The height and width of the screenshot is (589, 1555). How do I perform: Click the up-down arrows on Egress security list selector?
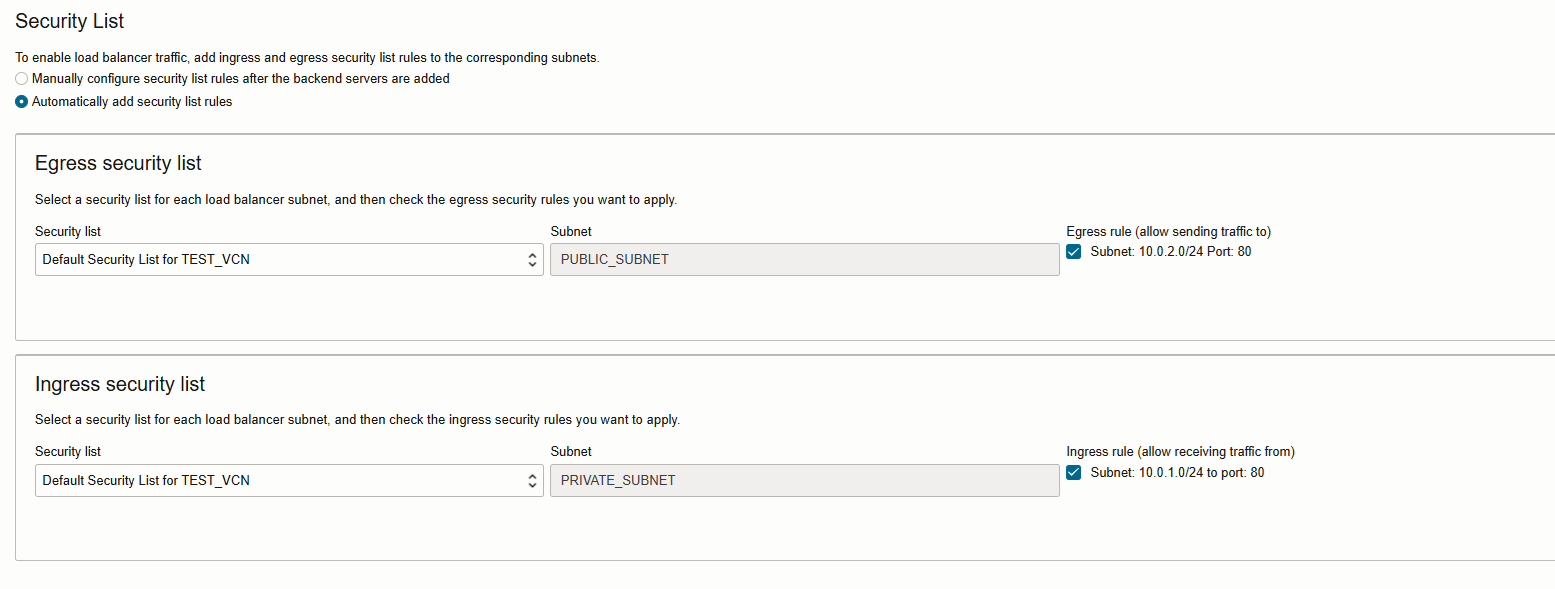point(533,260)
